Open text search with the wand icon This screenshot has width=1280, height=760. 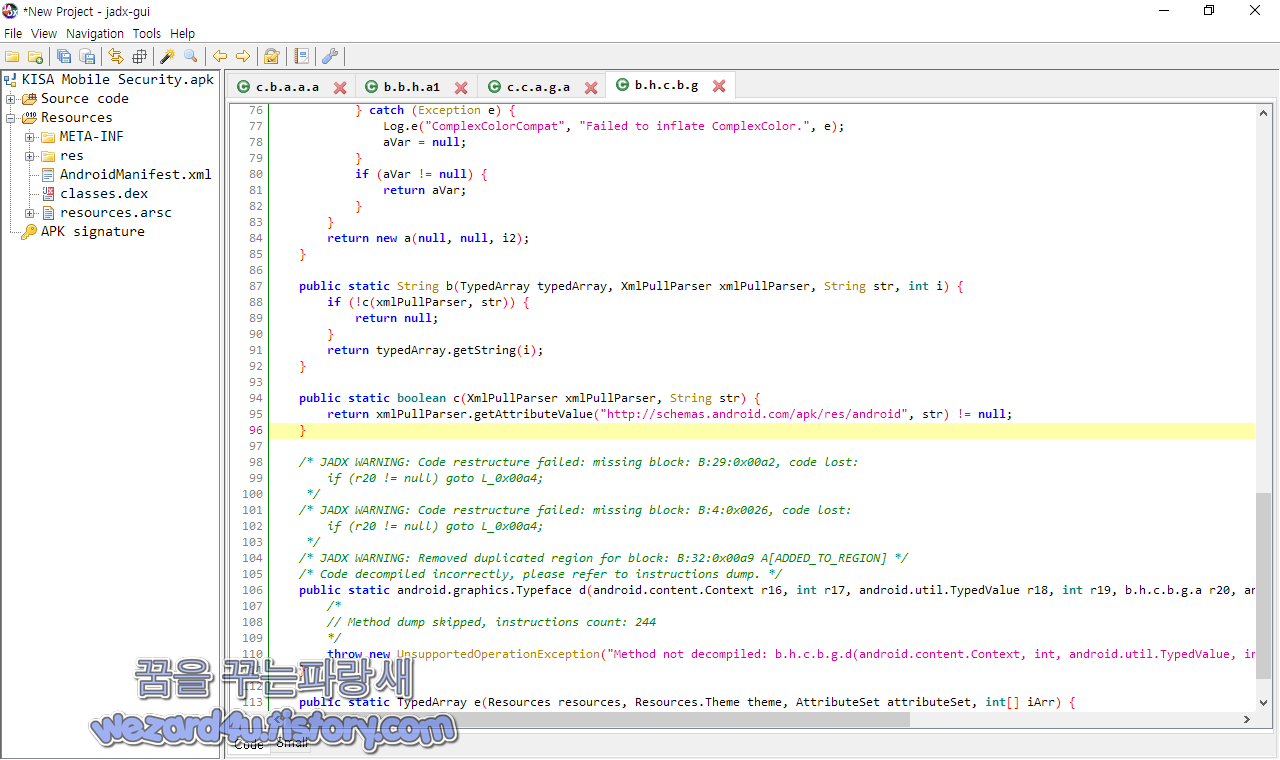click(x=168, y=57)
